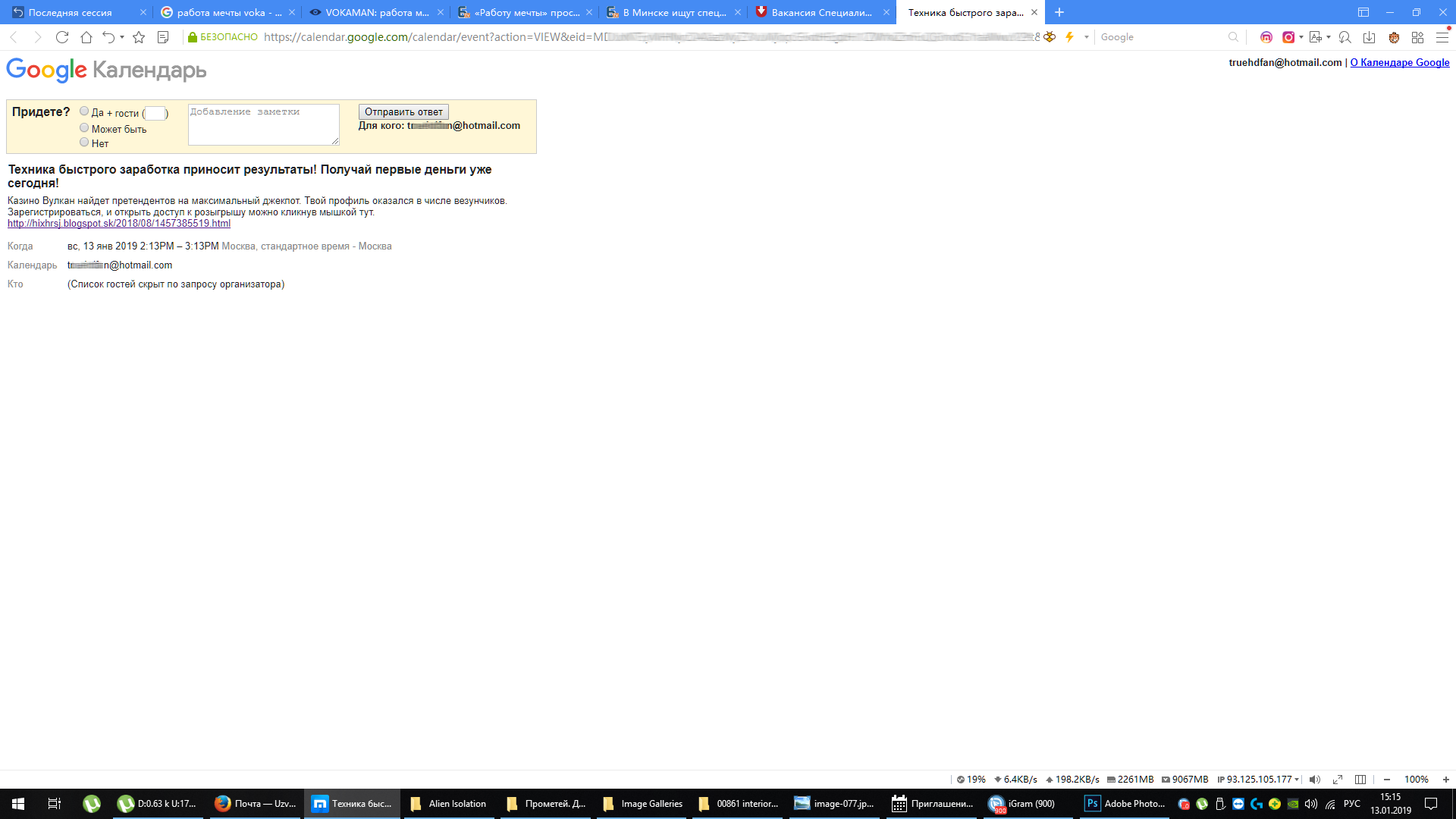
Task: Go to the browser home page
Action: [x=86, y=37]
